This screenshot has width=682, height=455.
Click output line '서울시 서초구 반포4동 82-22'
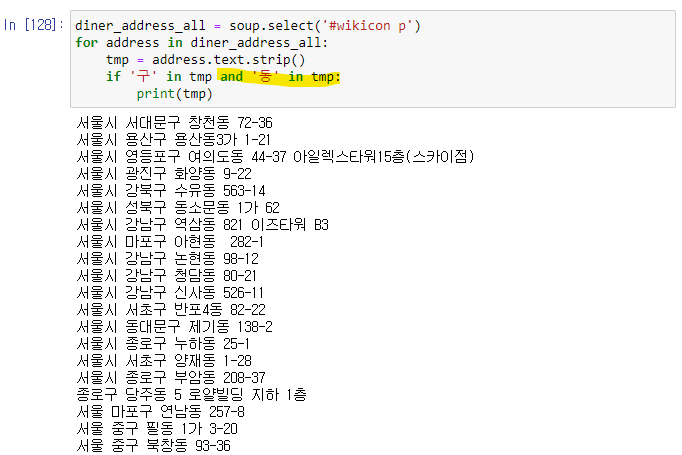pos(171,309)
